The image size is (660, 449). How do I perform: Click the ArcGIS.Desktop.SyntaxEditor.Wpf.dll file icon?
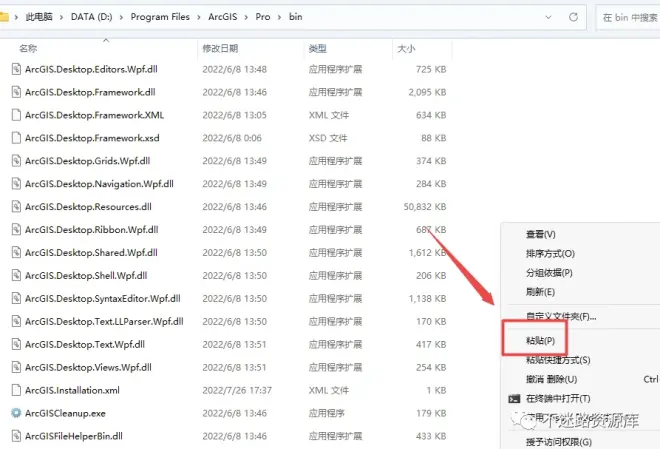[x=16, y=298]
